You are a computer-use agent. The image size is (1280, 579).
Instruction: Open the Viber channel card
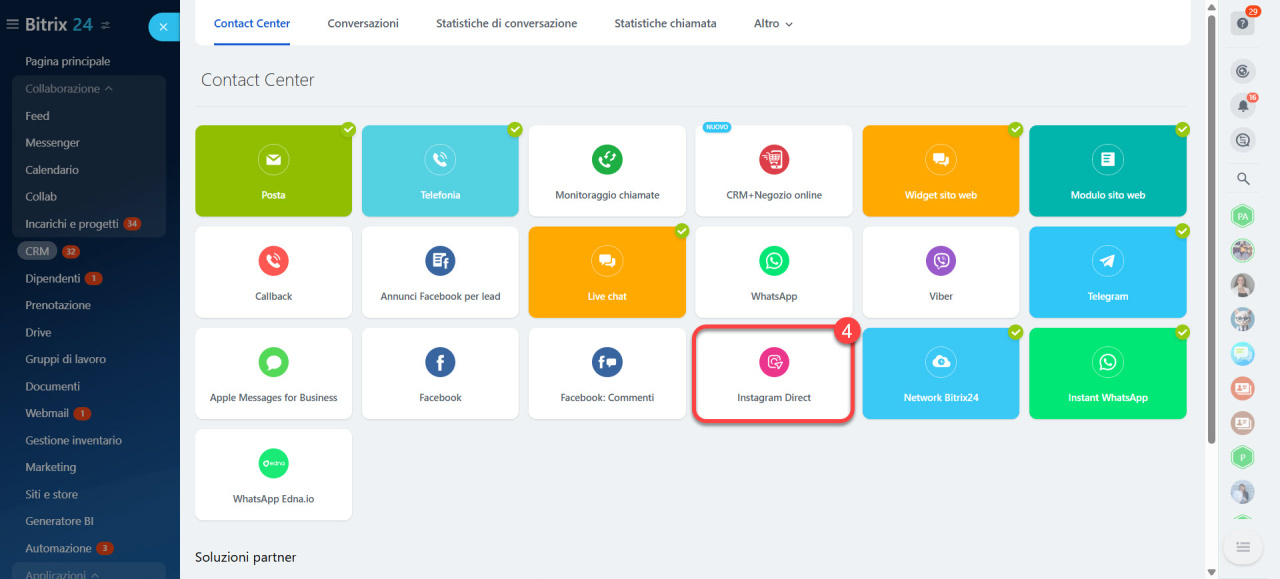(941, 272)
